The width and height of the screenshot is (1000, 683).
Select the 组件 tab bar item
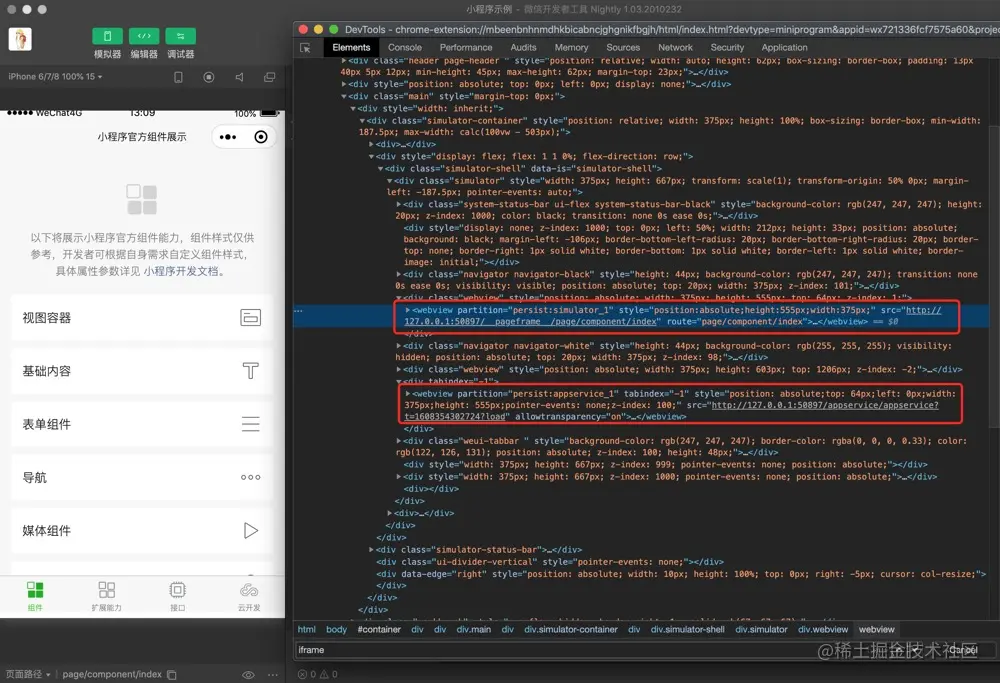(x=35, y=596)
